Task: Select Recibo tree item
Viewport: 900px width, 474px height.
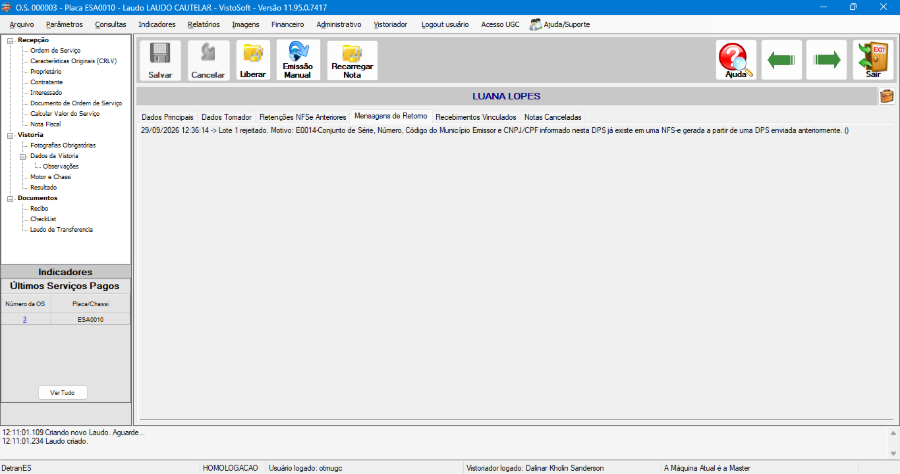Action: tap(39, 208)
